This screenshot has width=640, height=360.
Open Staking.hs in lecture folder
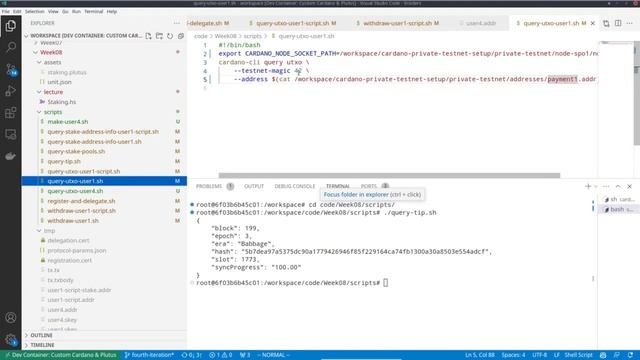click(x=104, y=102)
